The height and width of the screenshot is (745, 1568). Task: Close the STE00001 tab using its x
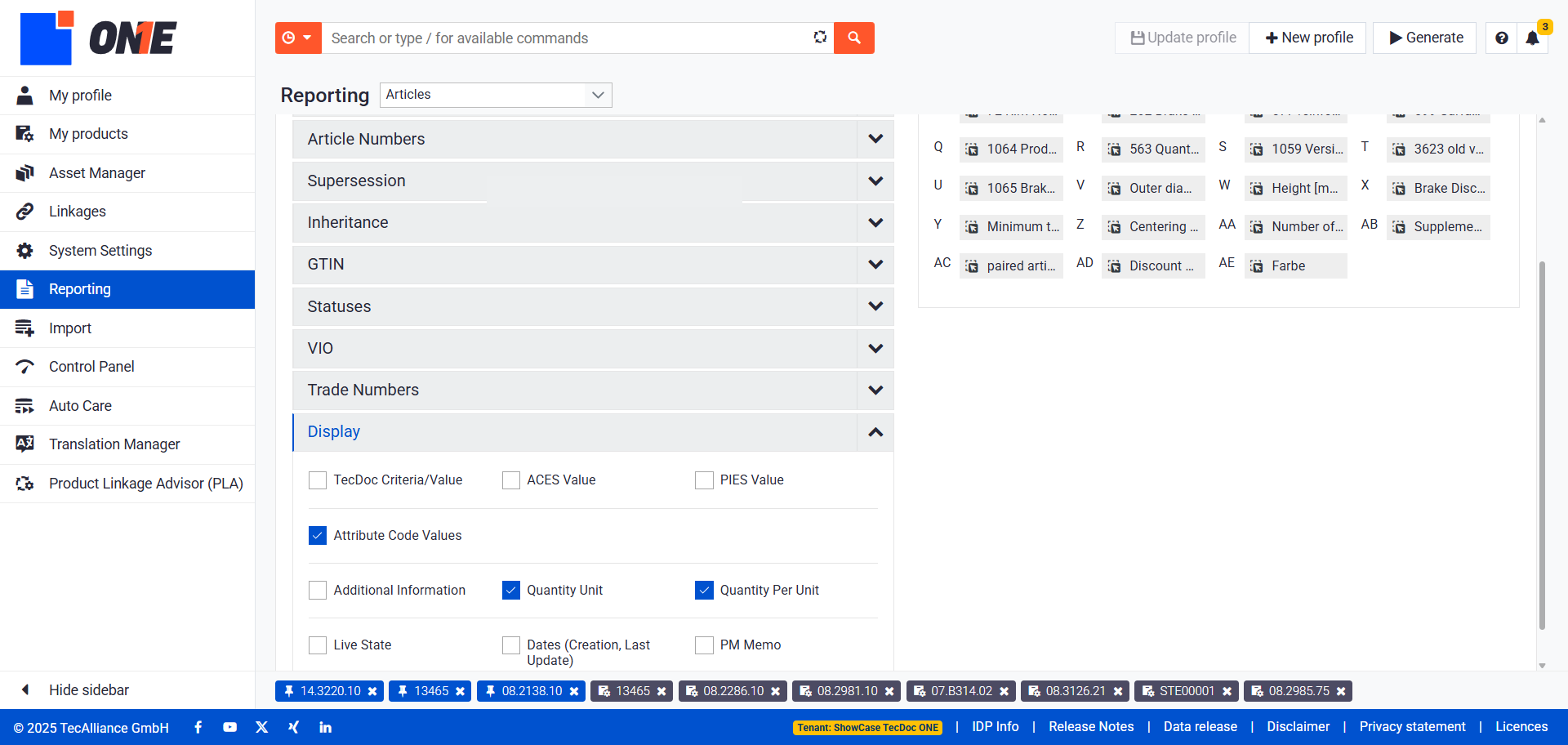[x=1227, y=691]
